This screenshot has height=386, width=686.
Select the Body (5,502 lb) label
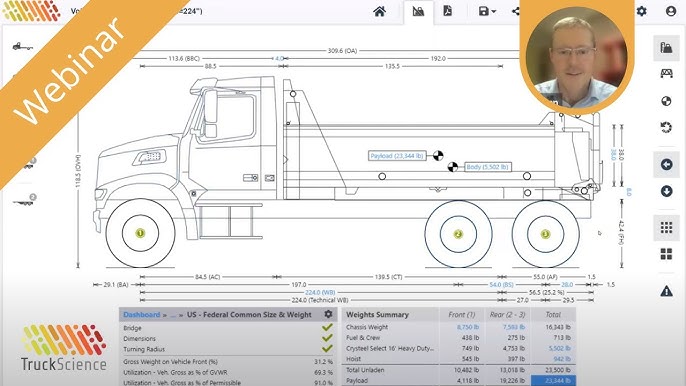click(x=487, y=167)
